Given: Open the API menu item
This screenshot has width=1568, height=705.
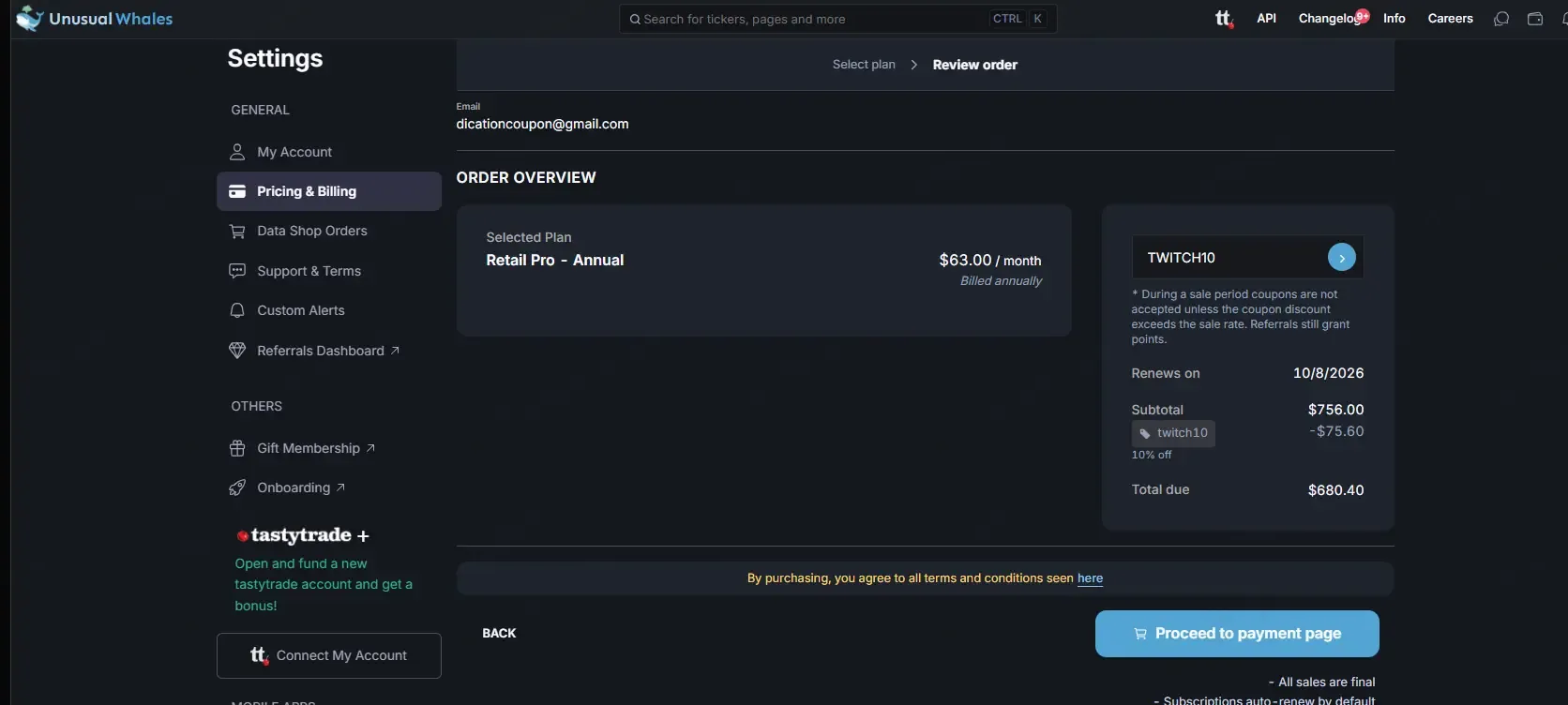Looking at the screenshot, I should pyautogui.click(x=1267, y=18).
